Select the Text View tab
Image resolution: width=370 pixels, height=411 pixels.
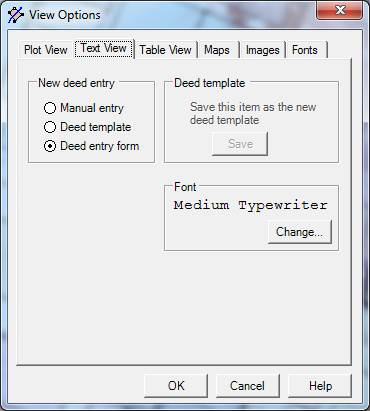104,48
